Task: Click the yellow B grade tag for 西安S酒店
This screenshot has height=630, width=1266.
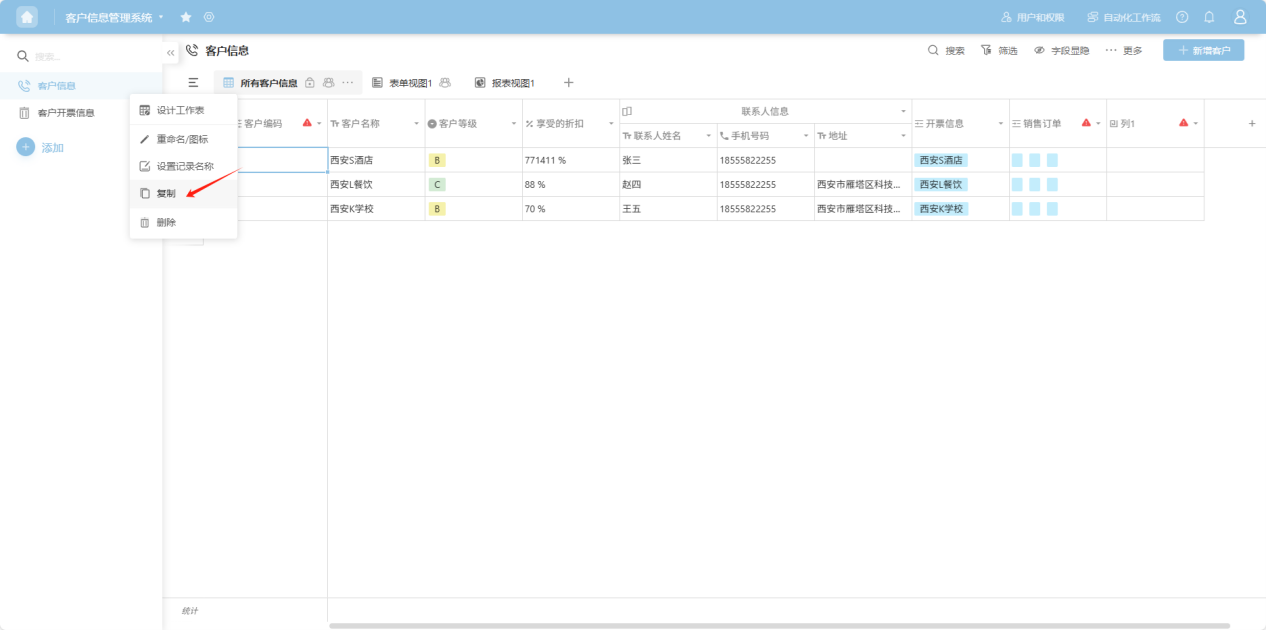Action: (437, 160)
